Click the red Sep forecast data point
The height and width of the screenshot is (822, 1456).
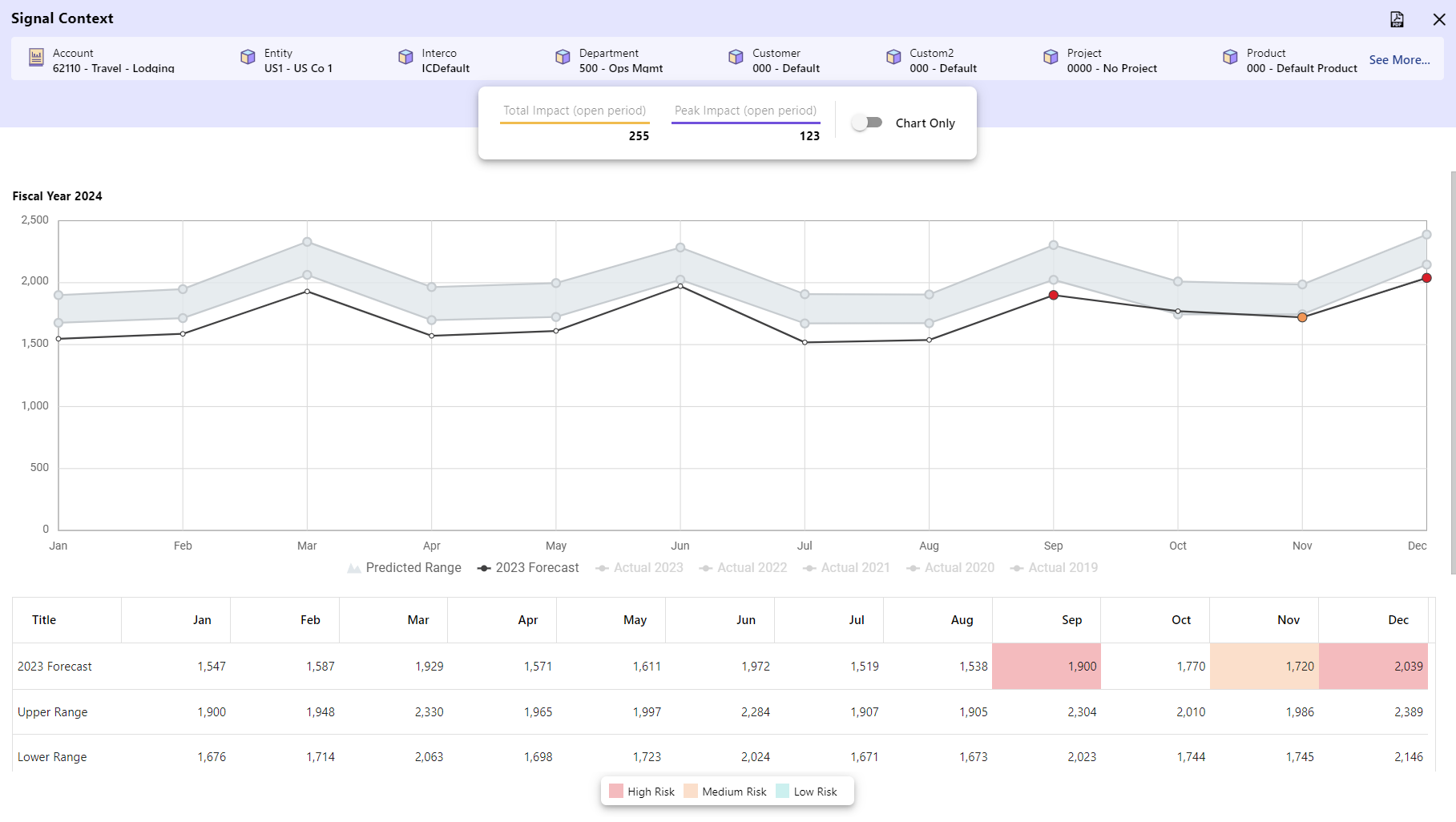(x=1054, y=296)
